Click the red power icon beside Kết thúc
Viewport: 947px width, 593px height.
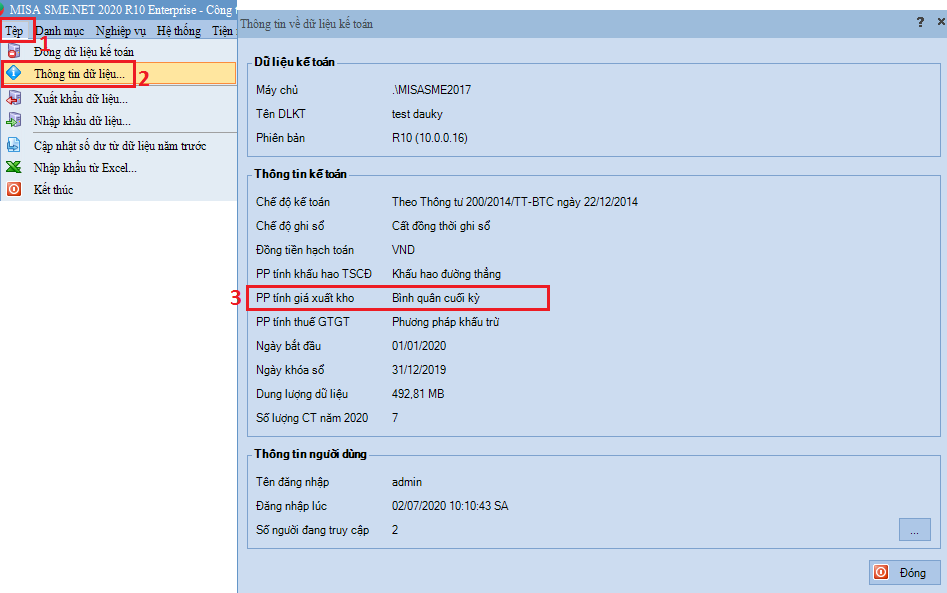tap(14, 189)
